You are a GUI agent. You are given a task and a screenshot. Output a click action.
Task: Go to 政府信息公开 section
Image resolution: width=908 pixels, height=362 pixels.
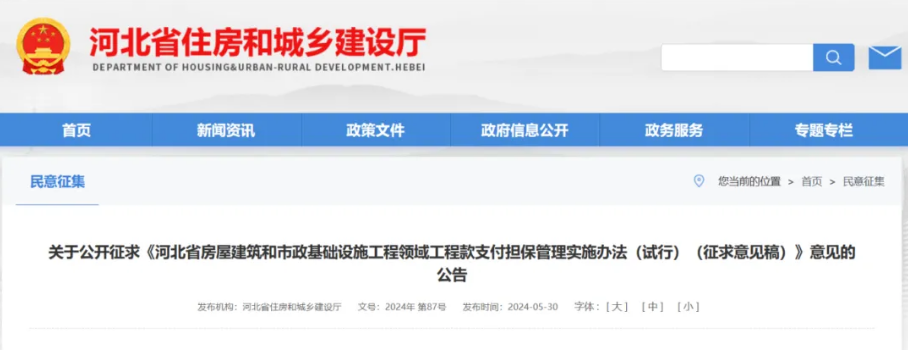click(525, 130)
